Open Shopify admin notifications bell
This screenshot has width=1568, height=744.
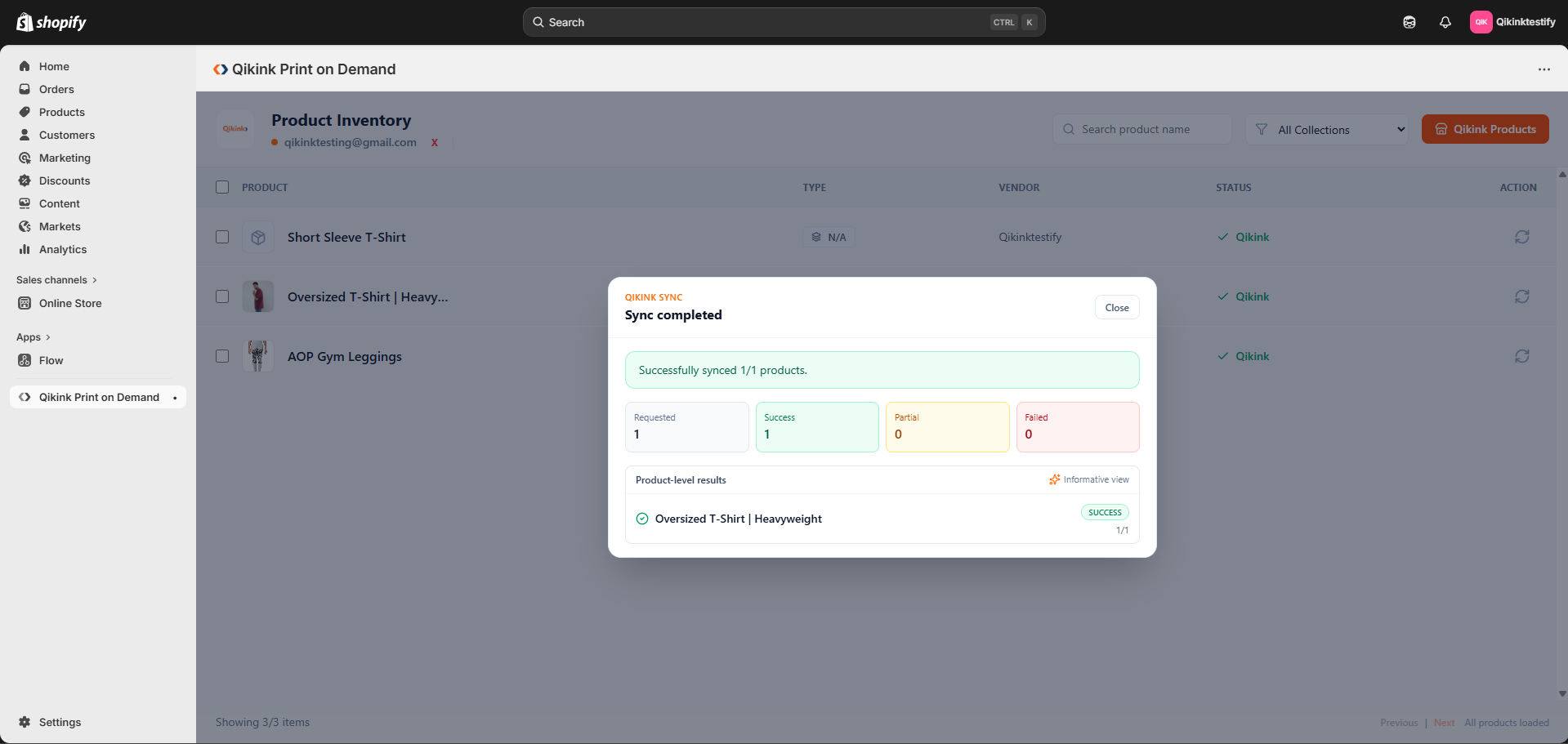pyautogui.click(x=1445, y=22)
